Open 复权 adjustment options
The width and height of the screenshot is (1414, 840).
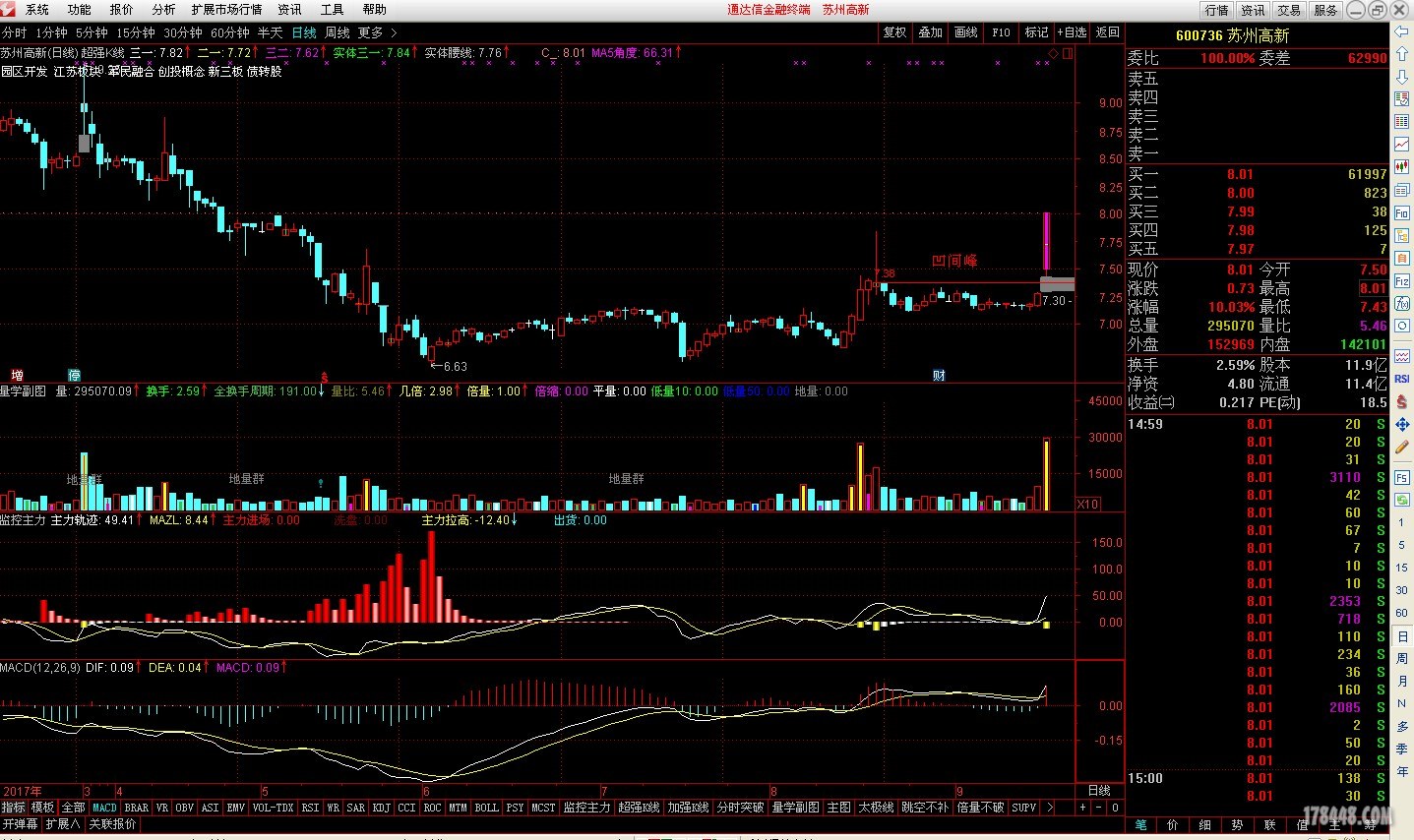[894, 32]
